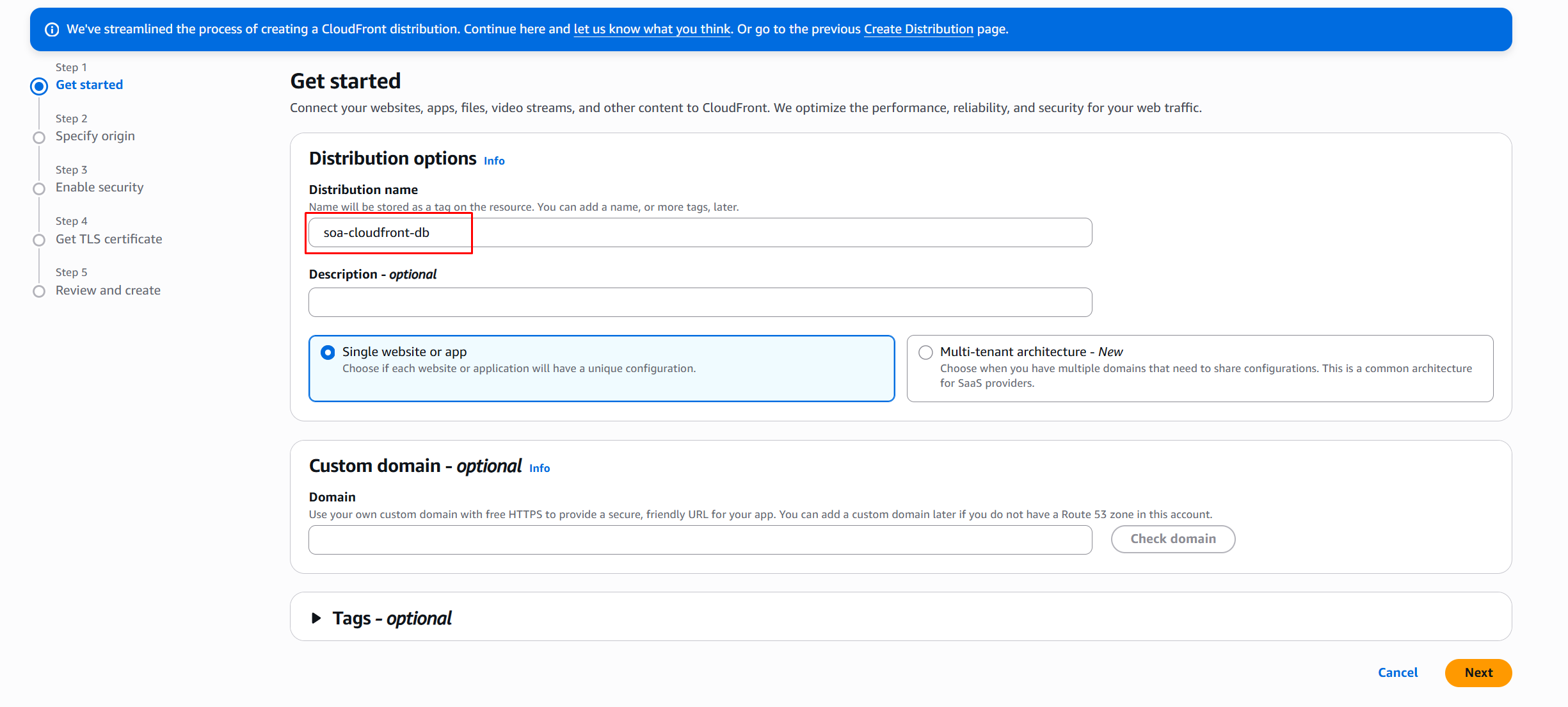This screenshot has height=707, width=1568.
Task: Click the Next button
Action: [1478, 672]
